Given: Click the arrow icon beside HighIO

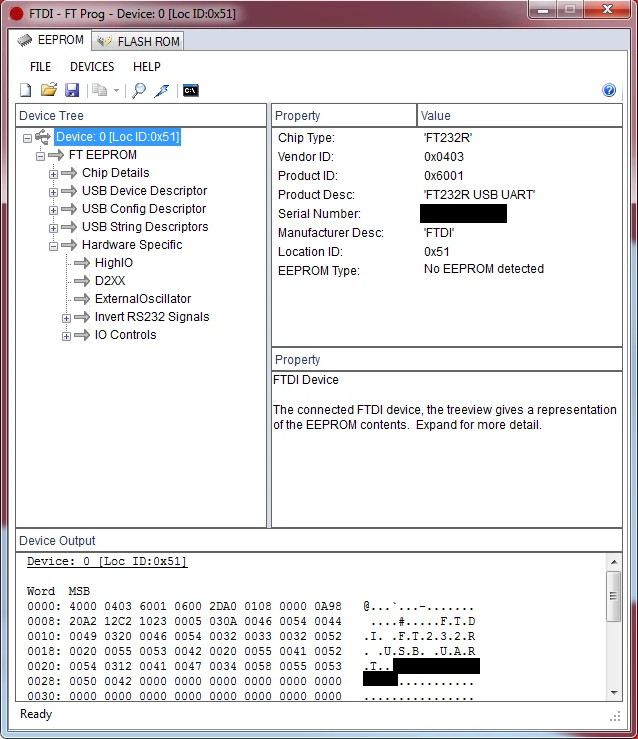Looking at the screenshot, I should click(x=82, y=263).
